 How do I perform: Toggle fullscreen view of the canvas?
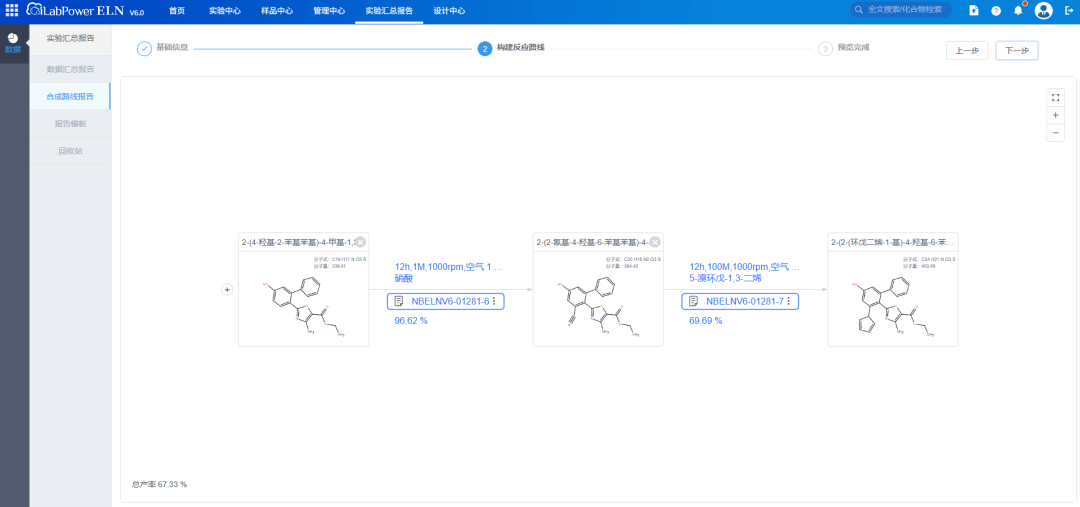click(x=1055, y=98)
